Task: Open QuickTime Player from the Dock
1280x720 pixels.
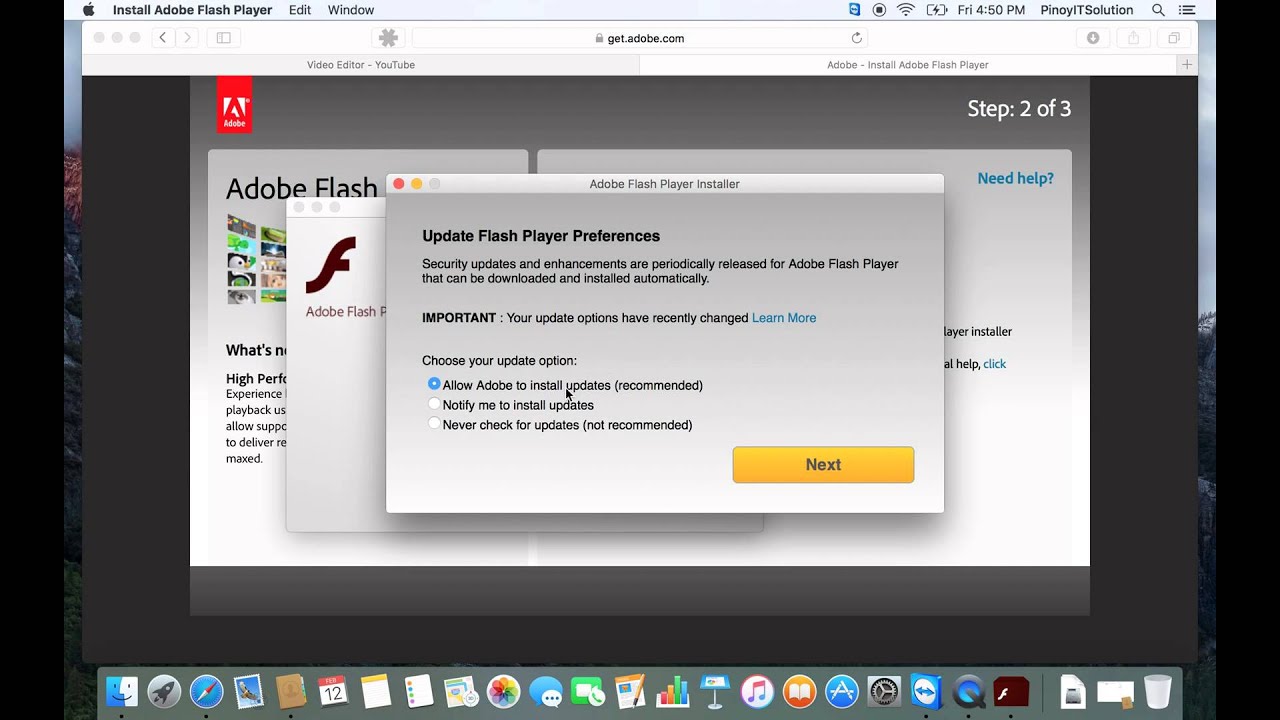Action: (969, 691)
